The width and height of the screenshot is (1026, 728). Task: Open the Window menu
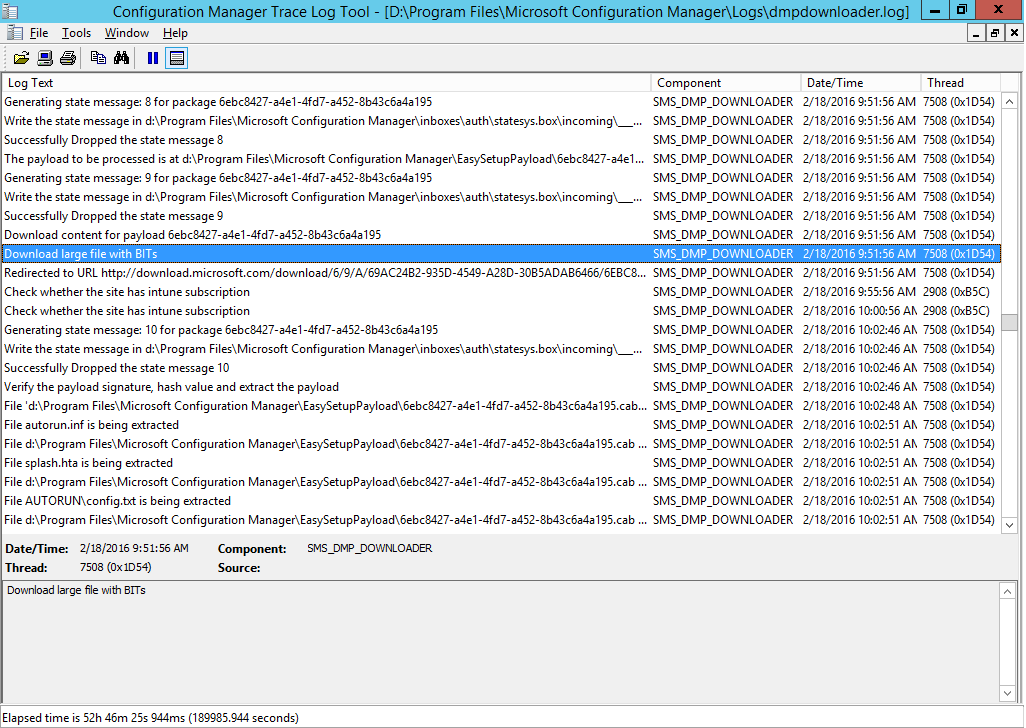(x=127, y=33)
